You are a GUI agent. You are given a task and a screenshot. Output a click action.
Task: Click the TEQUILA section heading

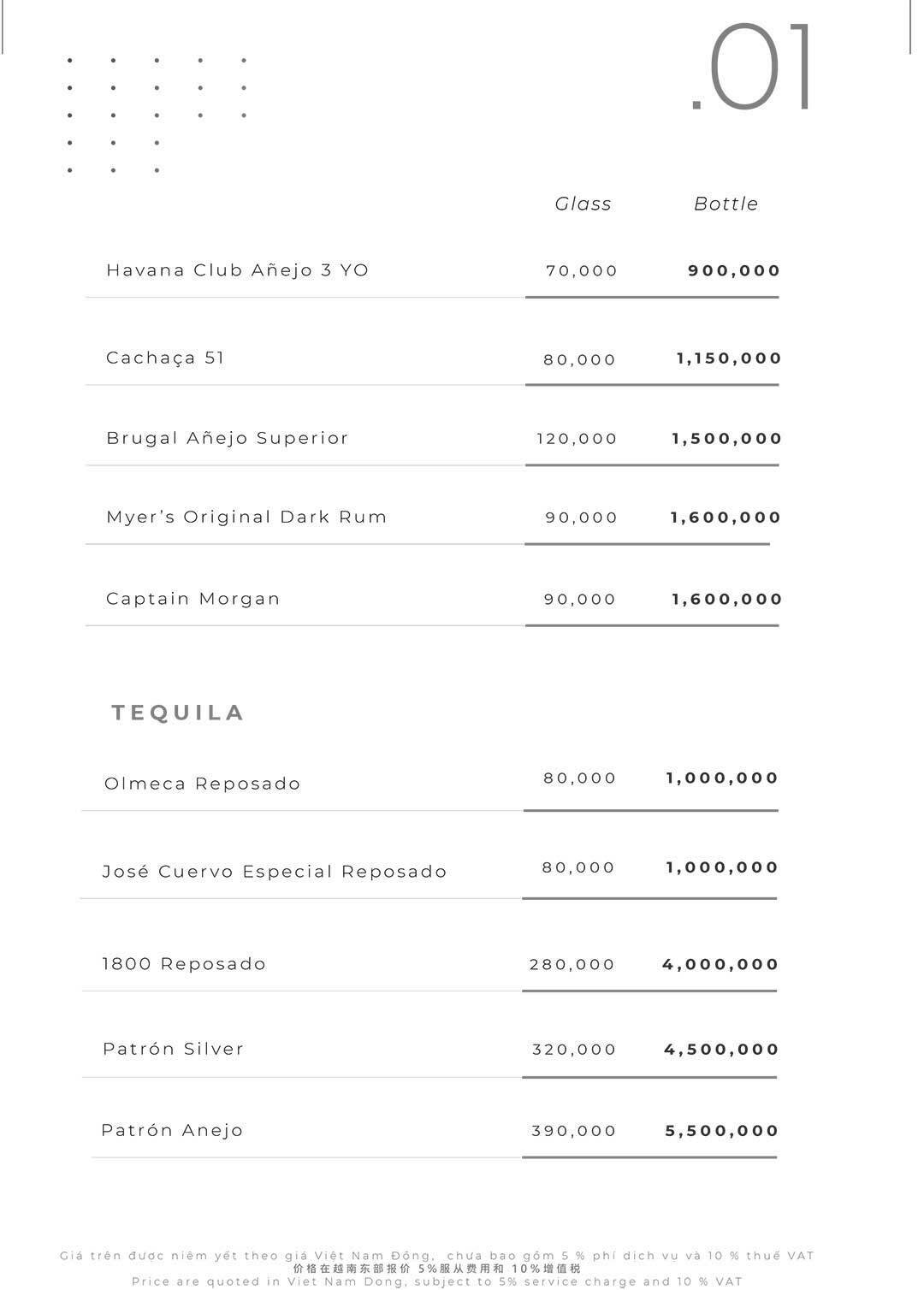coord(178,713)
